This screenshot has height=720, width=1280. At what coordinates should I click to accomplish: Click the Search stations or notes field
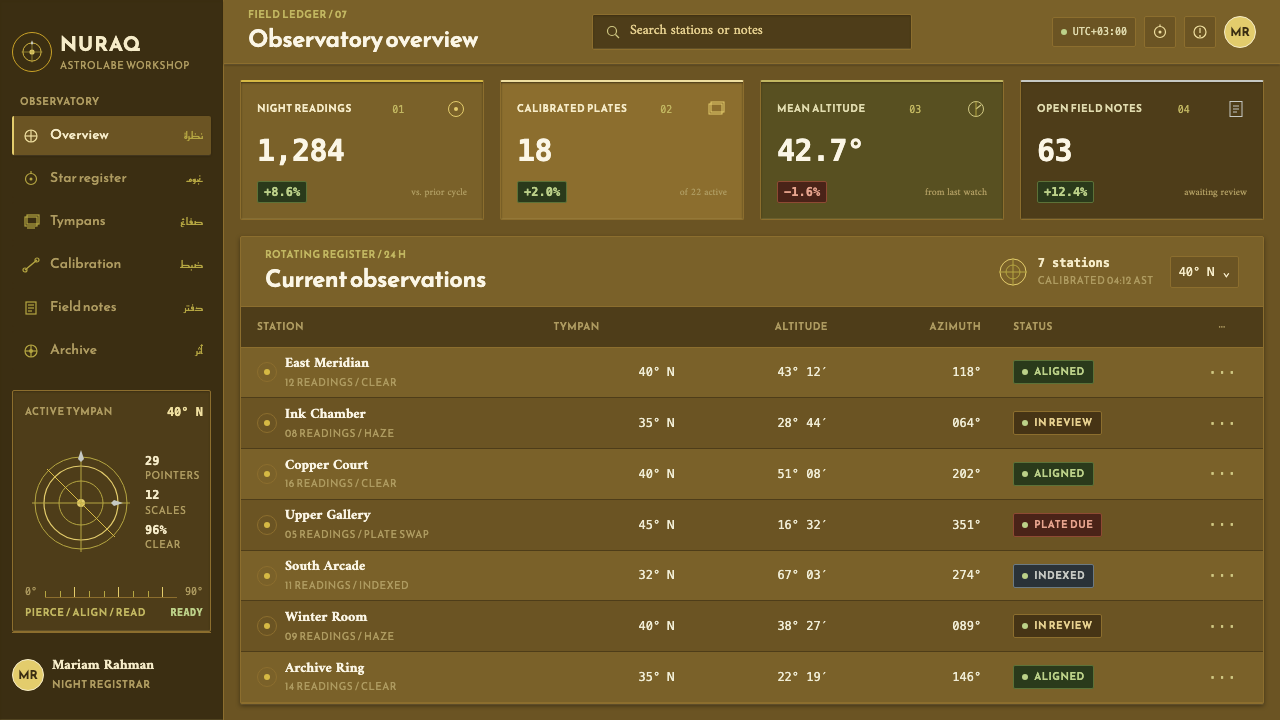click(x=752, y=32)
